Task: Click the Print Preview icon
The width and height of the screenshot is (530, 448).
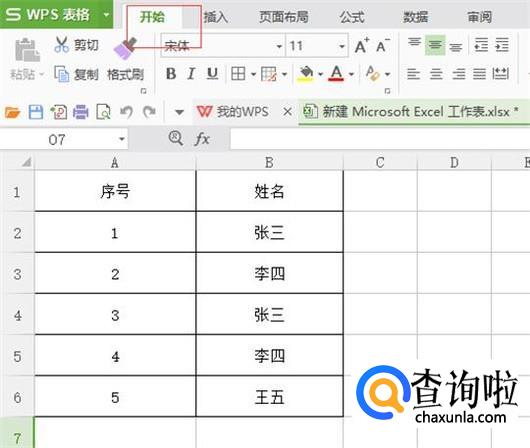Action: click(x=103, y=112)
